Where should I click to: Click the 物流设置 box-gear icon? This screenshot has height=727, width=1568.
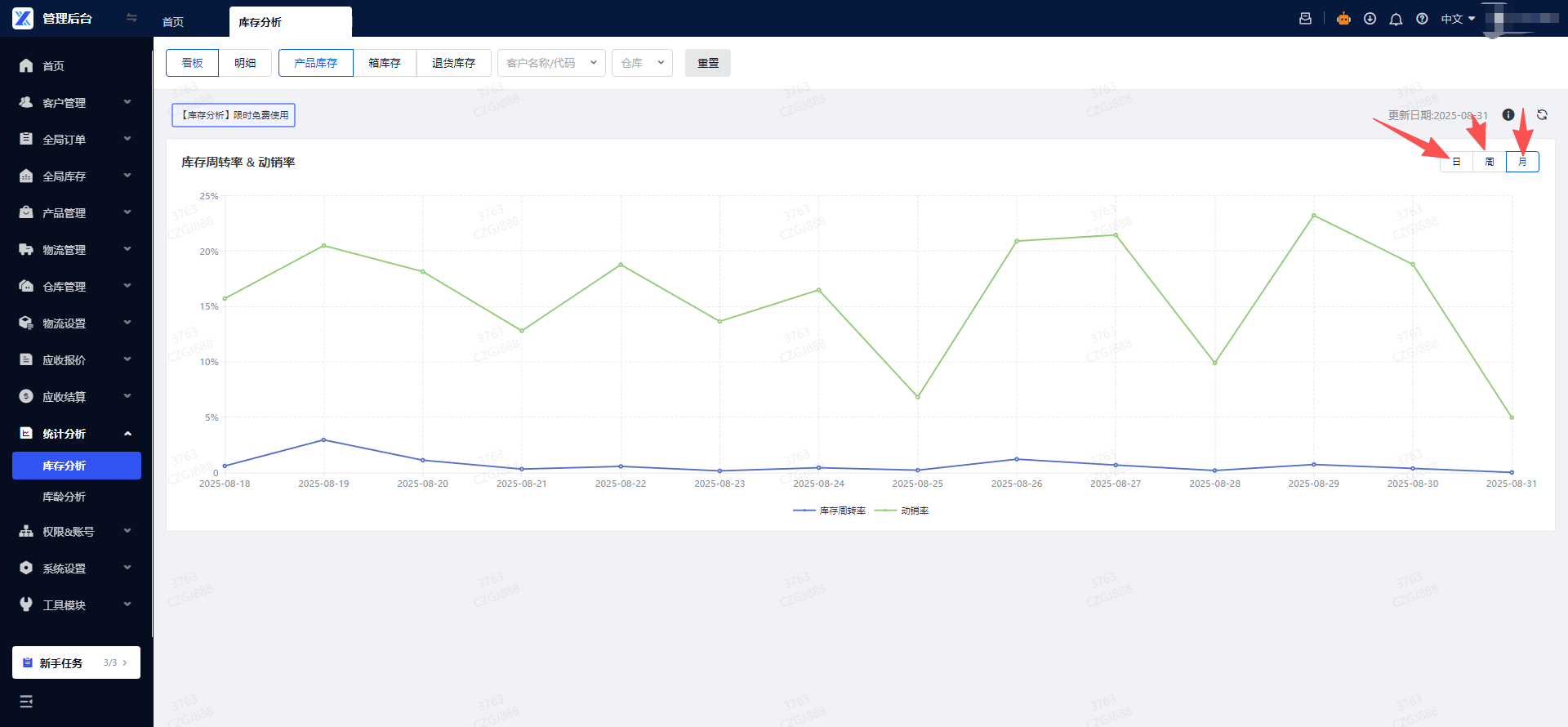click(26, 323)
